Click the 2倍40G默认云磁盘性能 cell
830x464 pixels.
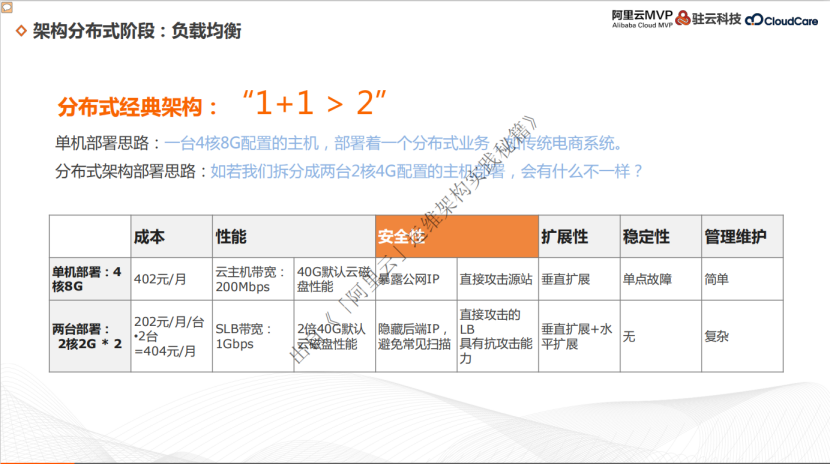(x=335, y=336)
